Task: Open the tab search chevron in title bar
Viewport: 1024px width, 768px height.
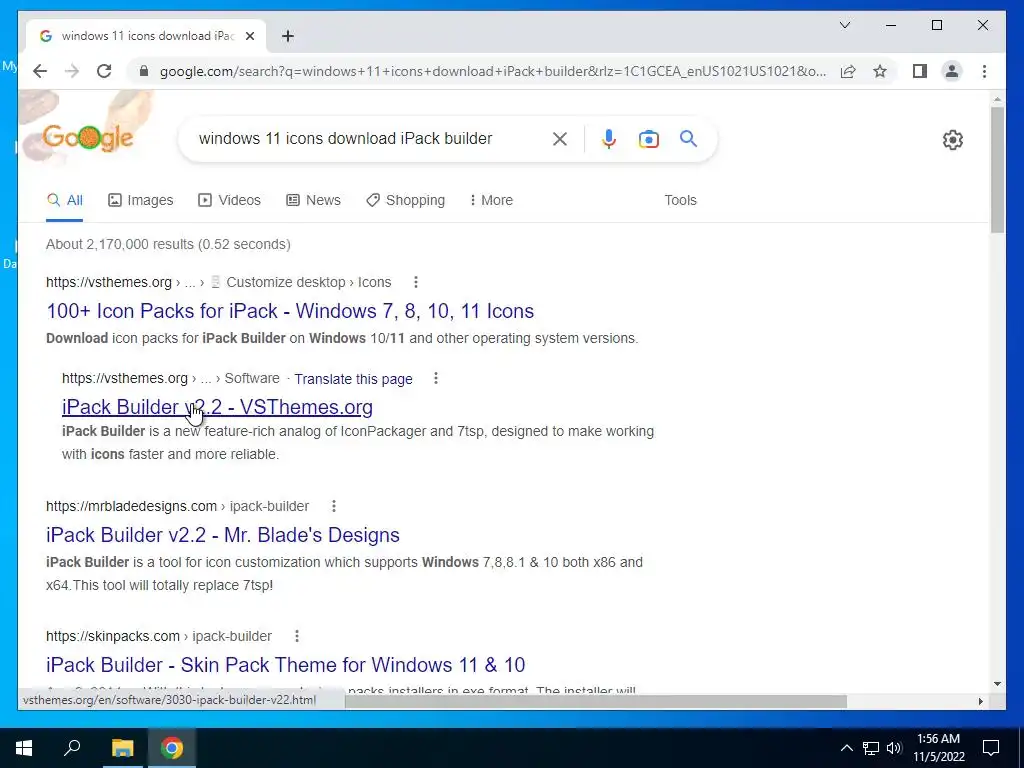Action: 844,25
